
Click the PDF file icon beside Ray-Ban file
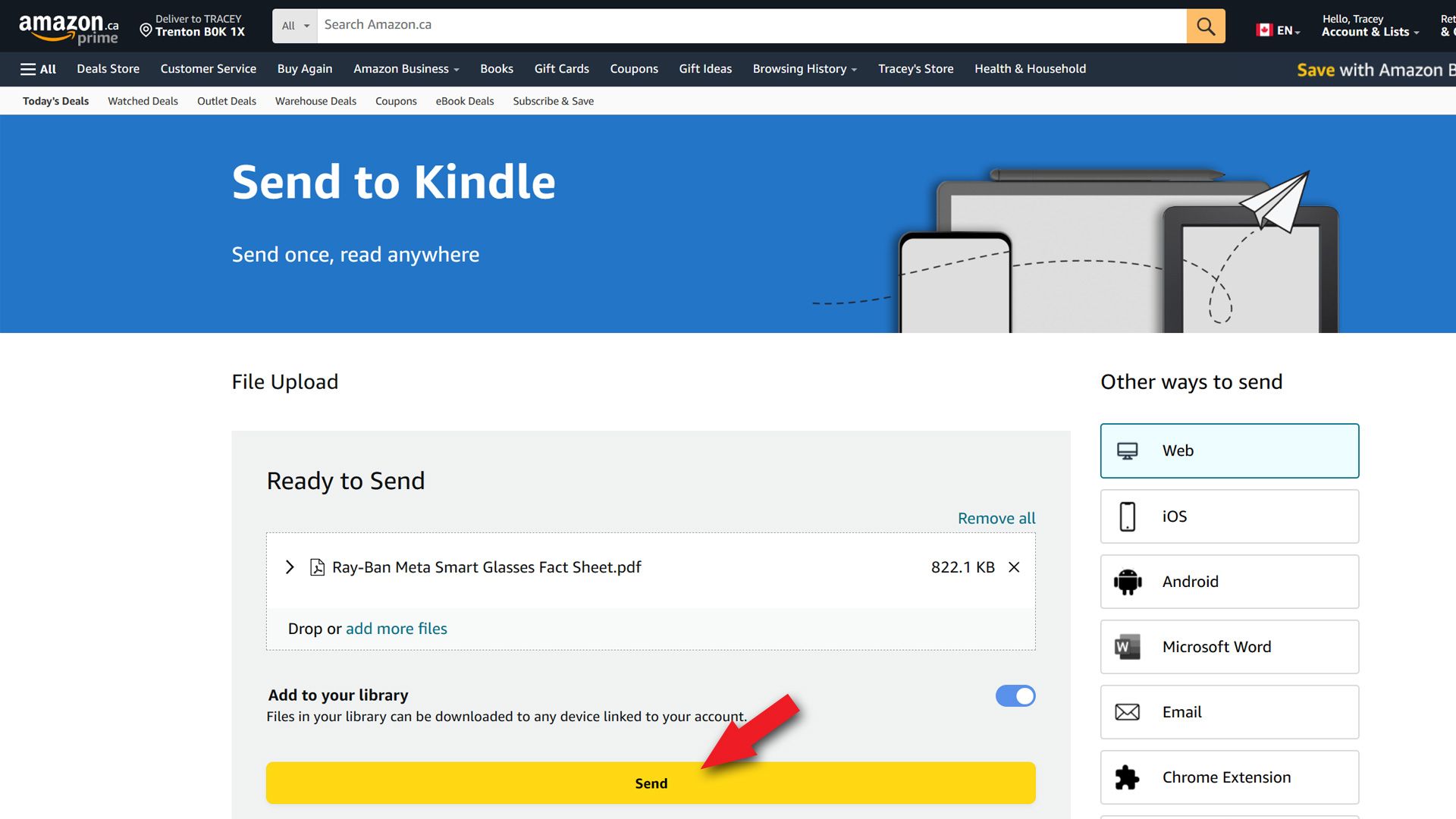(317, 567)
